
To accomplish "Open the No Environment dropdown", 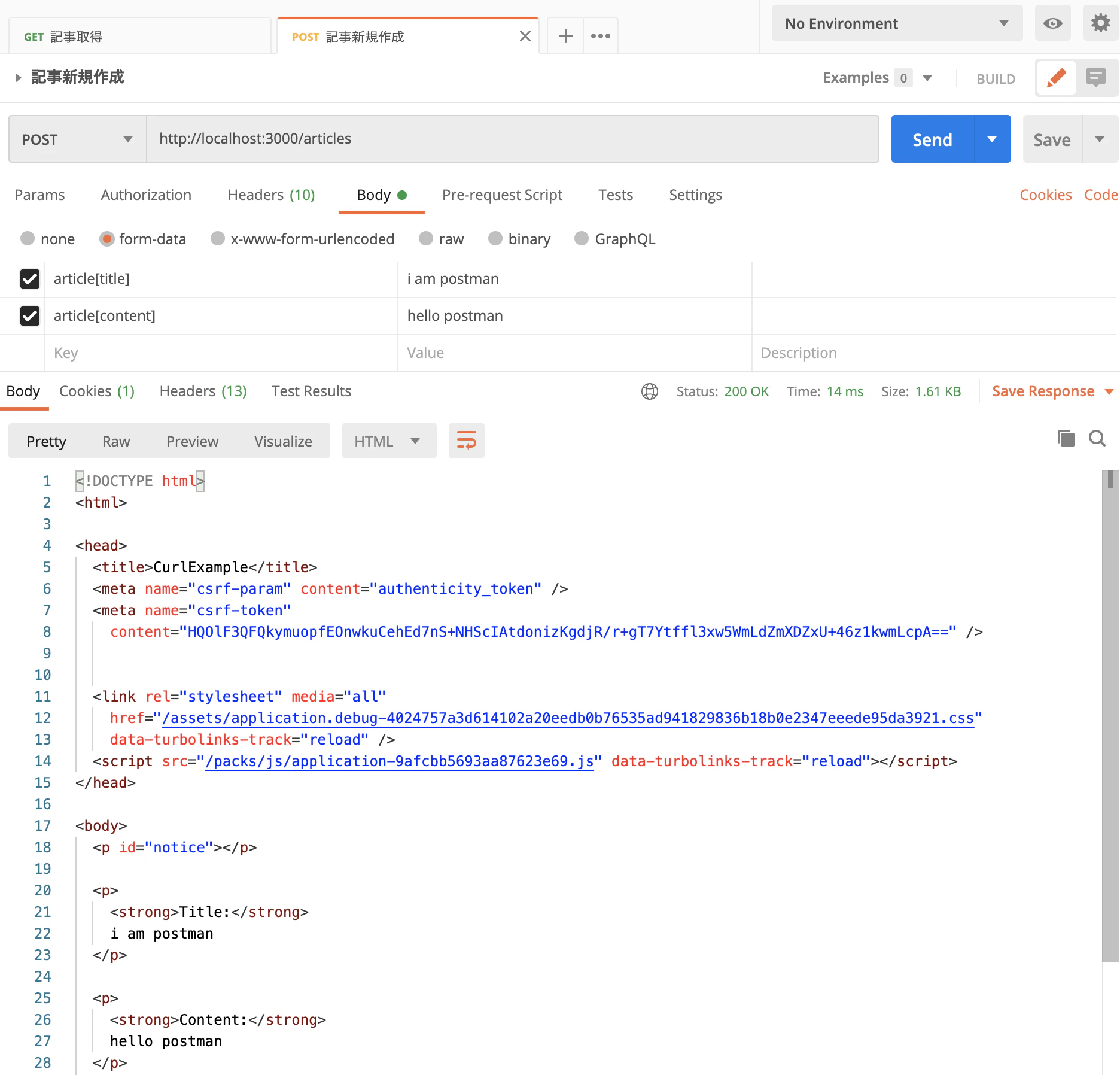I will click(x=897, y=23).
